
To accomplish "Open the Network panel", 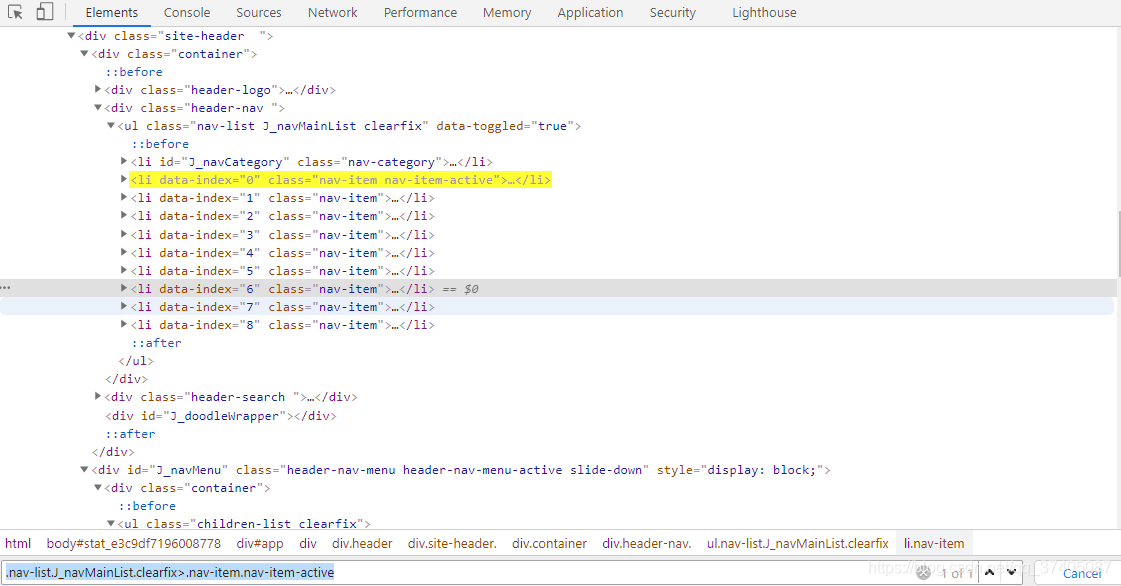I will point(331,12).
